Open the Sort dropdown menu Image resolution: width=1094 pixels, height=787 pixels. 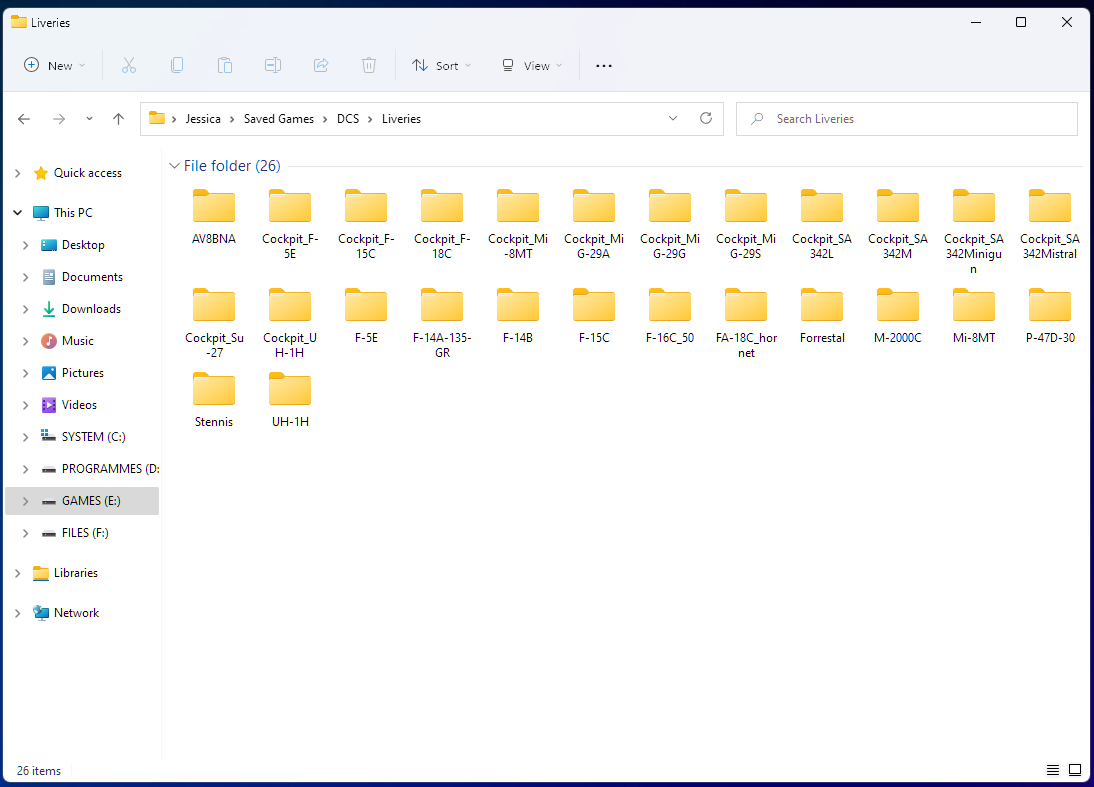pyautogui.click(x=442, y=66)
